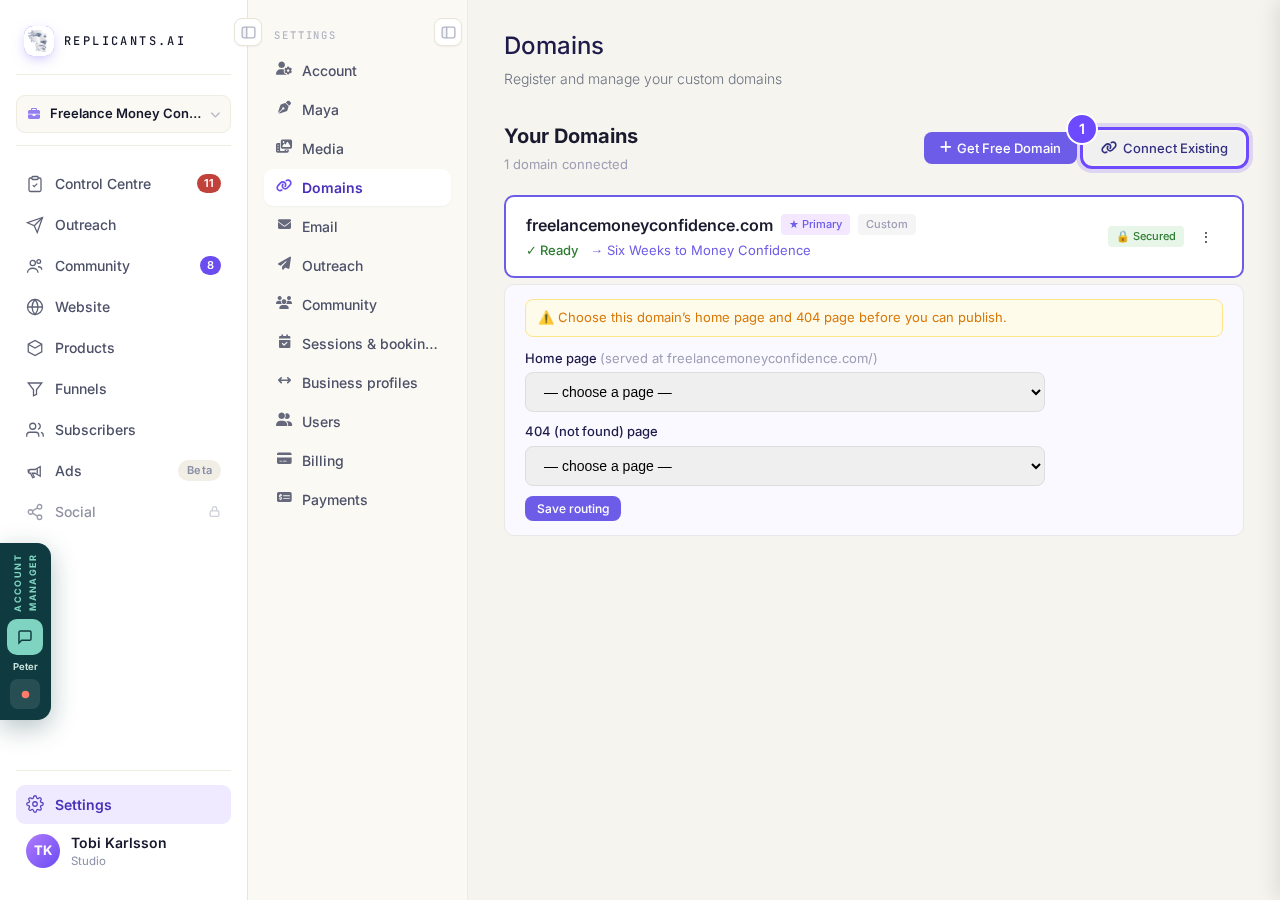Open Community with 8 notifications

(123, 266)
